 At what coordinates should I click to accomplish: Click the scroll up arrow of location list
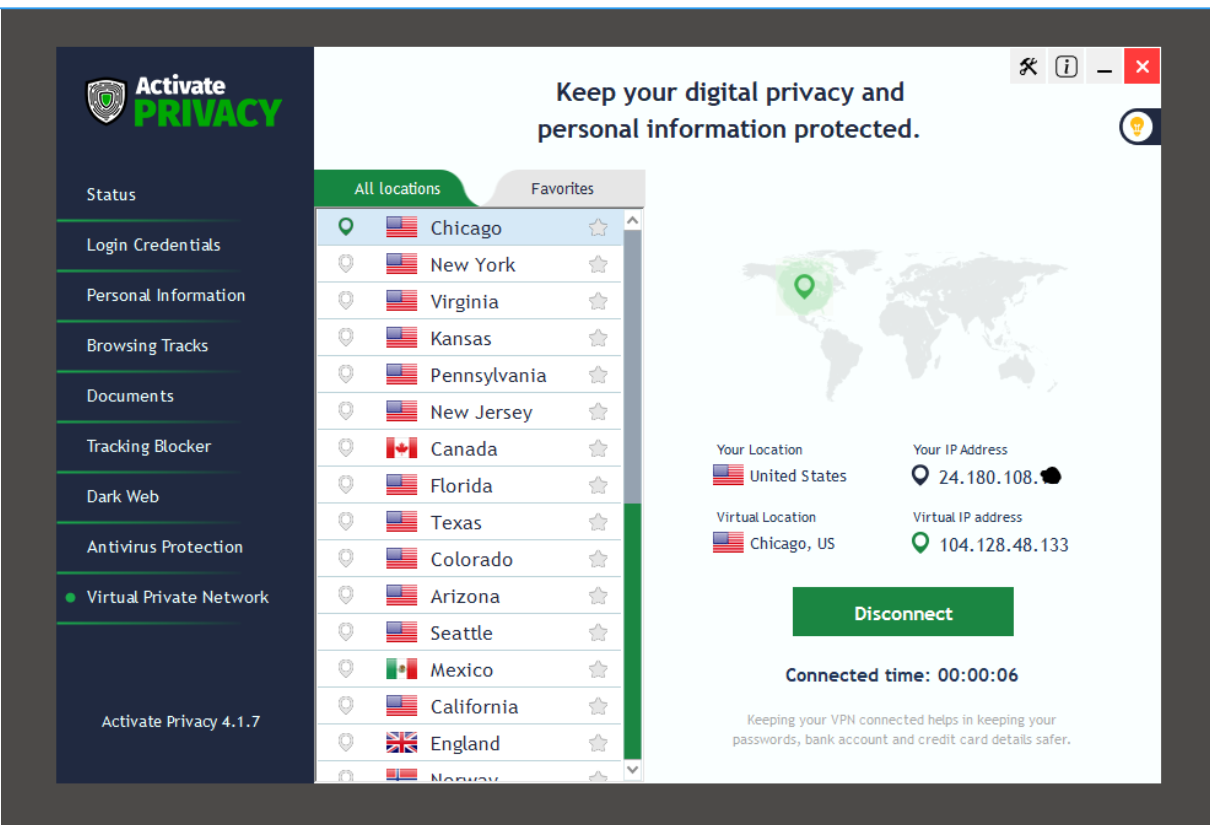coord(632,219)
